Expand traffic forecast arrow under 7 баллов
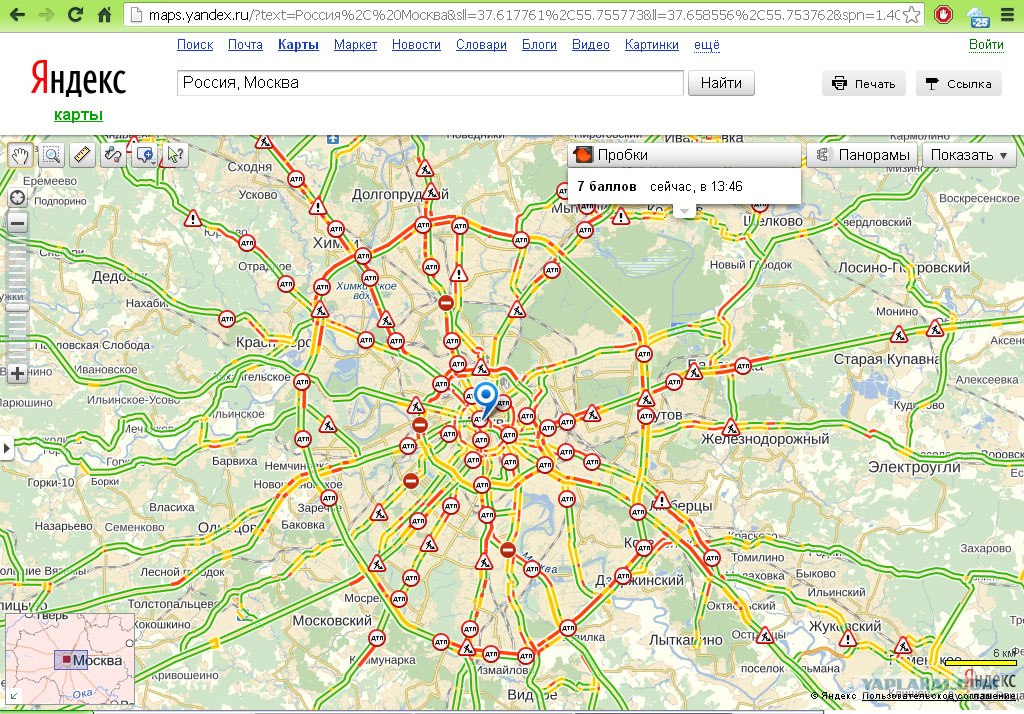This screenshot has height=714, width=1024. pyautogui.click(x=684, y=210)
